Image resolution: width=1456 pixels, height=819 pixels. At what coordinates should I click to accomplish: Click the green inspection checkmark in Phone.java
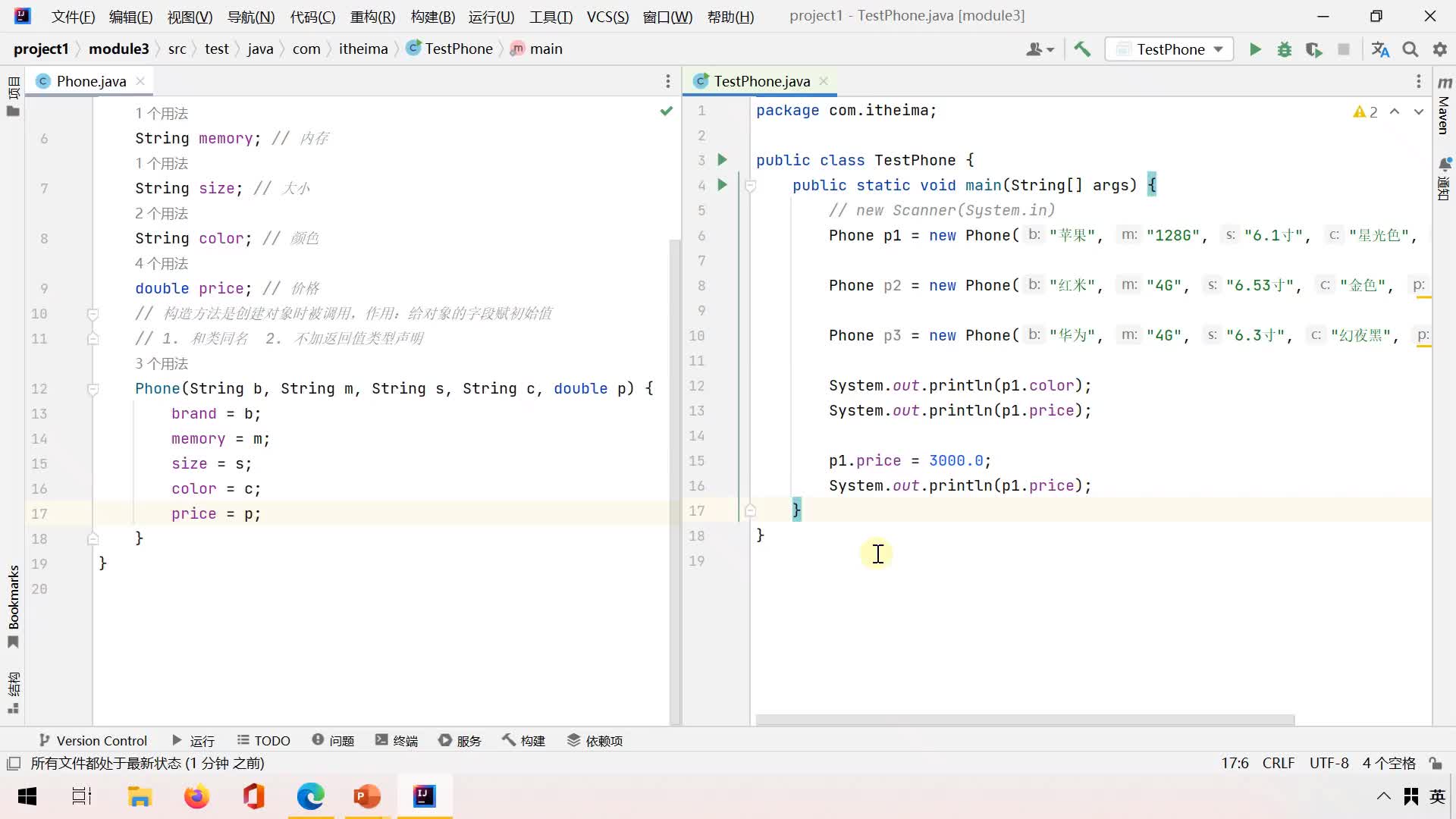666,111
